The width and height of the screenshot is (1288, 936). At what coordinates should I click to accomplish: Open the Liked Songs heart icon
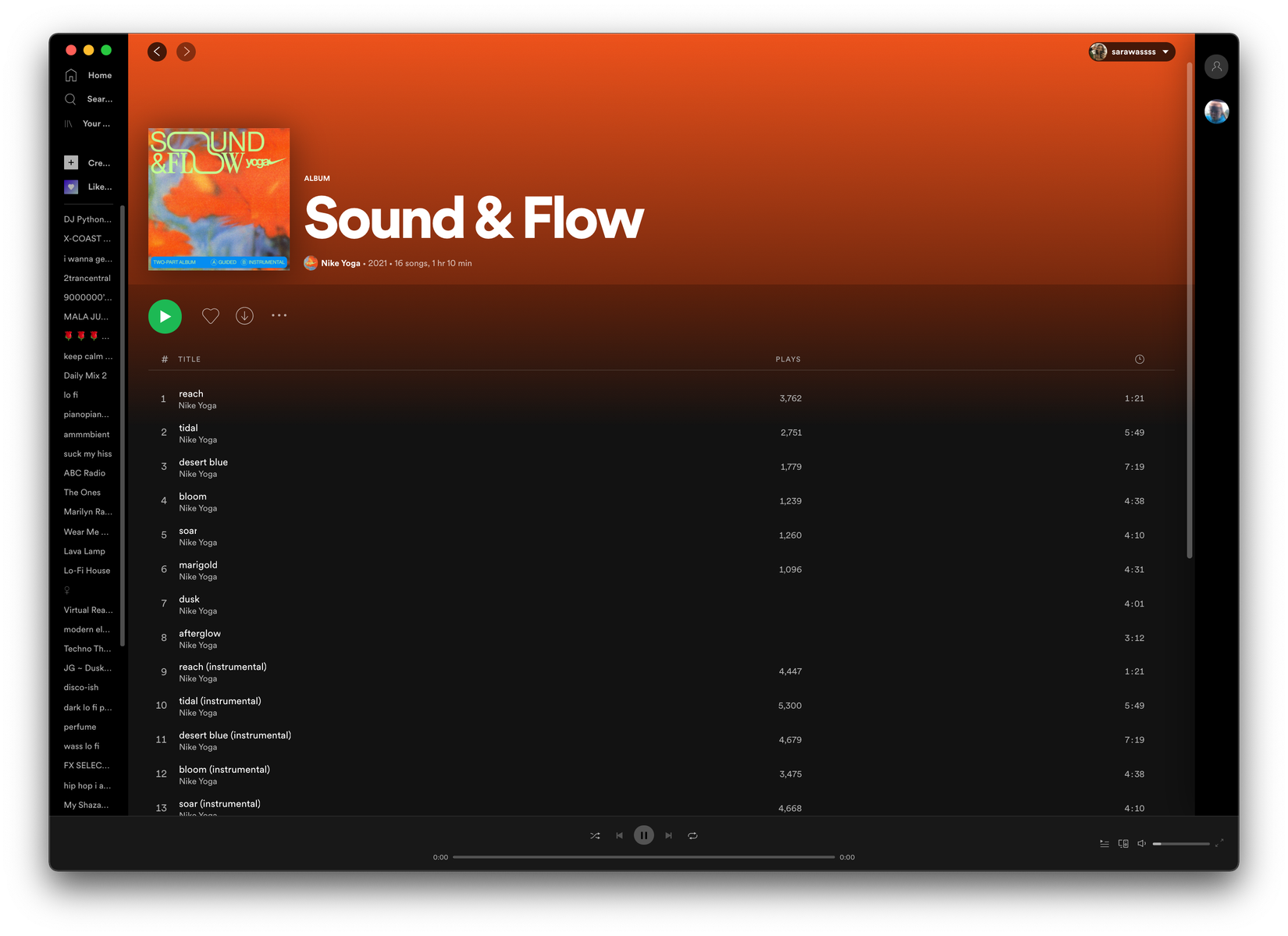71,187
